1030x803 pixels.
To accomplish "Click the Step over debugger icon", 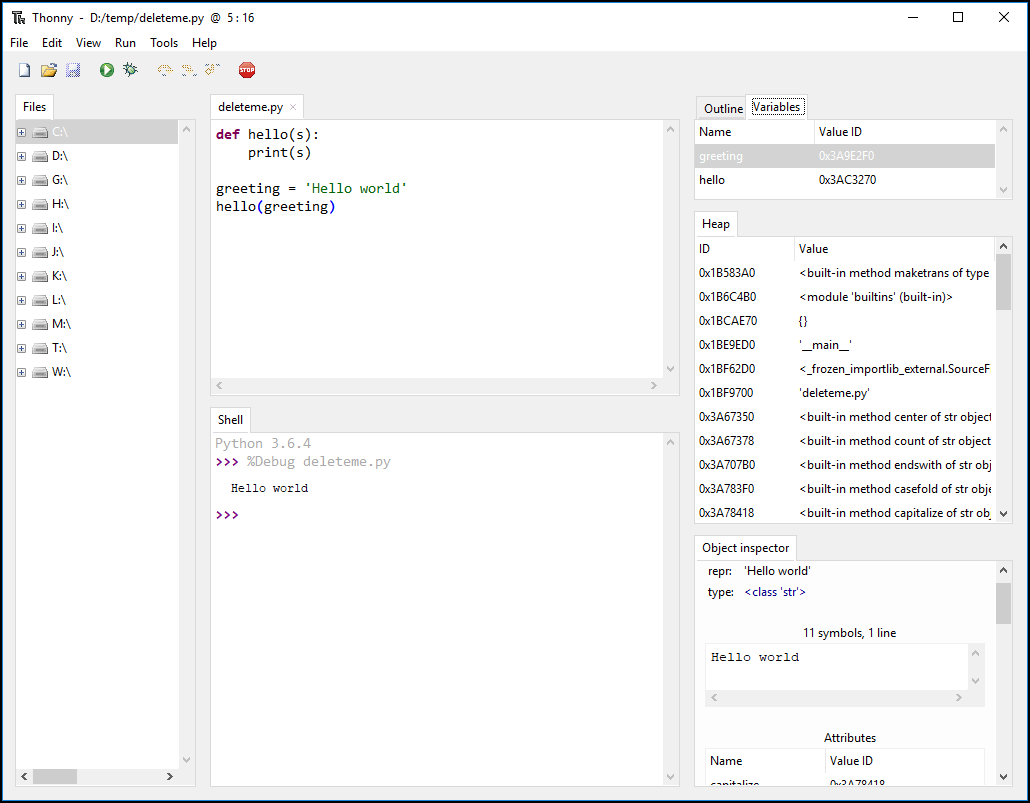I will tap(165, 70).
